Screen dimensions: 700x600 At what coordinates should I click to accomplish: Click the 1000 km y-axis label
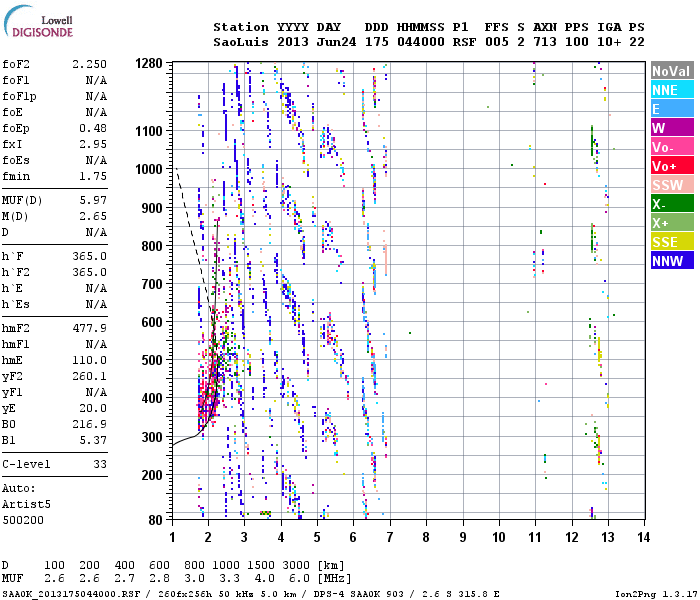(x=149, y=169)
